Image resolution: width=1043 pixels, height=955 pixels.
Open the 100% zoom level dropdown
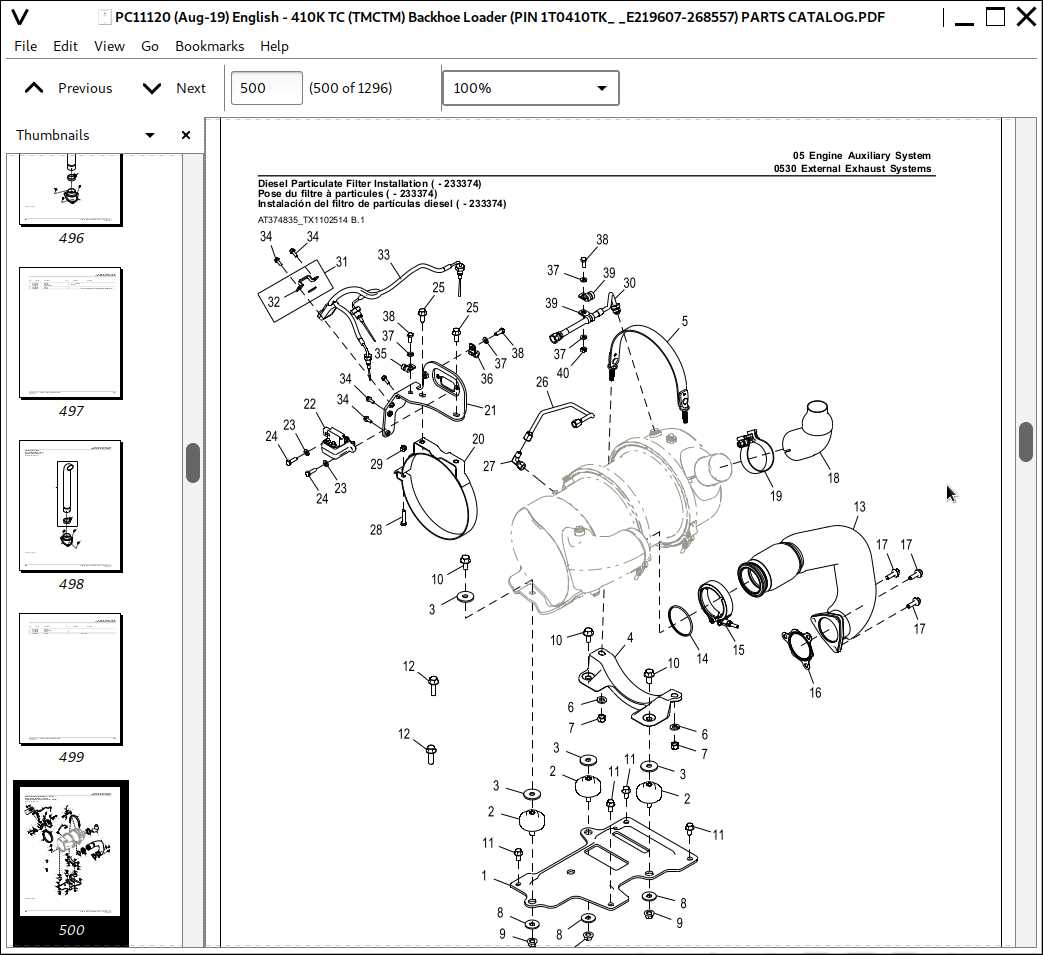[x=531, y=88]
